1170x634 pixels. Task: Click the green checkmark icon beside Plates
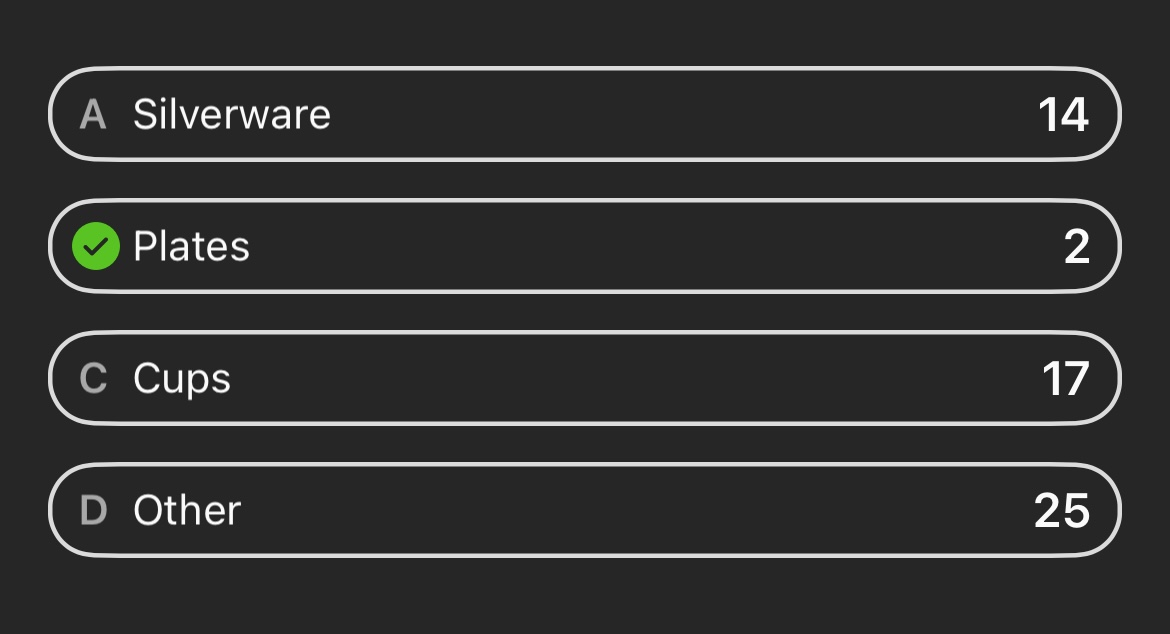[x=96, y=246]
